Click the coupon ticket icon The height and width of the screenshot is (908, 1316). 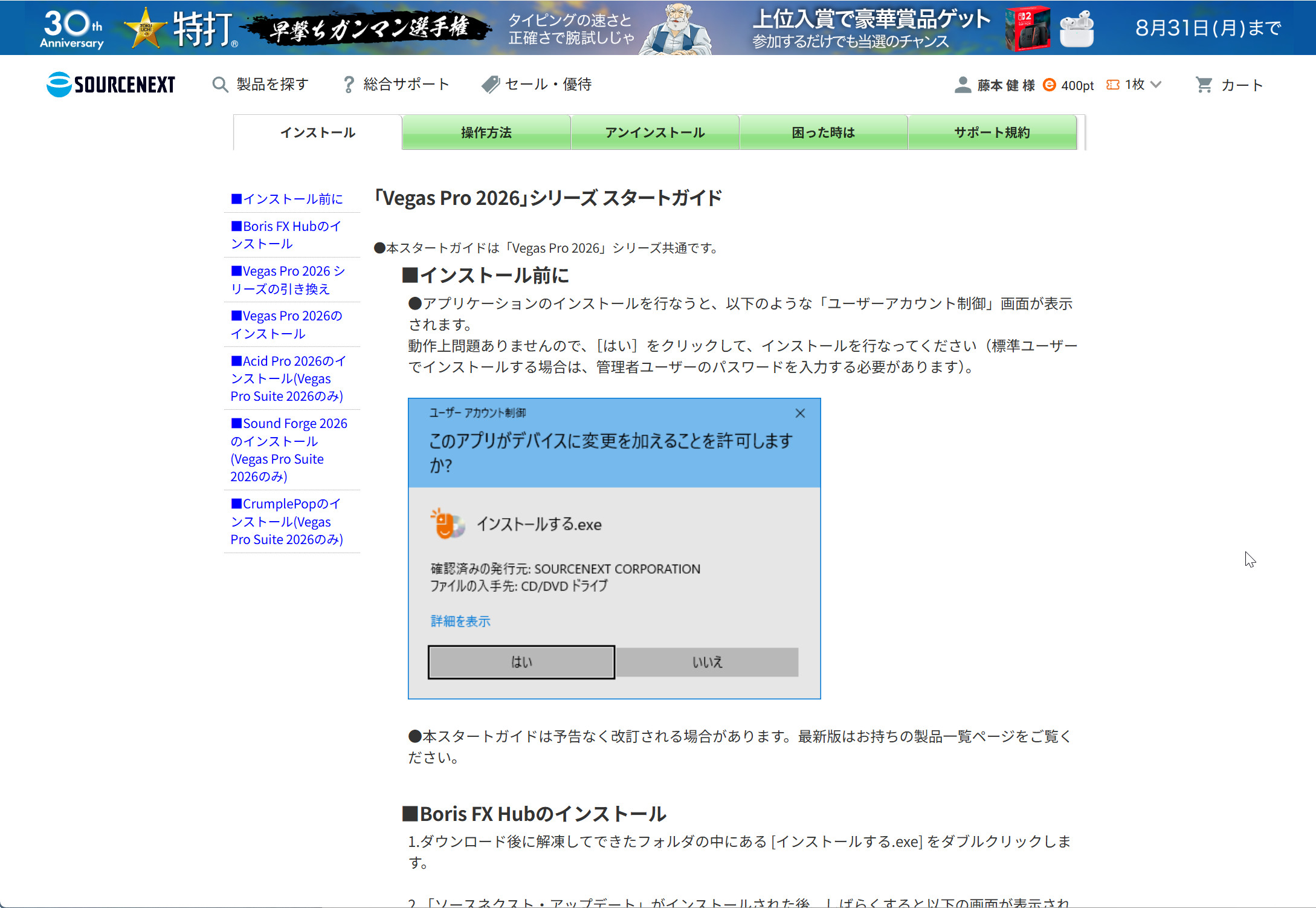1112,85
